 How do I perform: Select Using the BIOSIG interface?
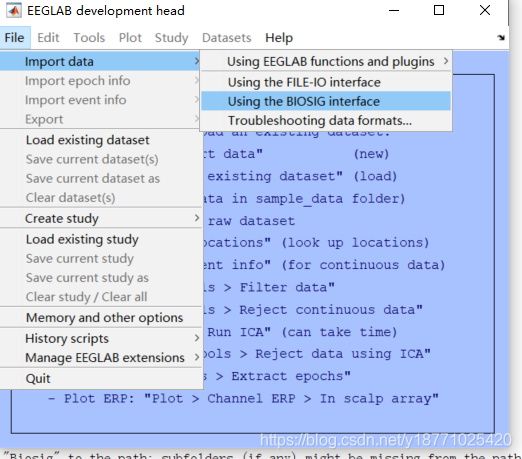[326, 101]
